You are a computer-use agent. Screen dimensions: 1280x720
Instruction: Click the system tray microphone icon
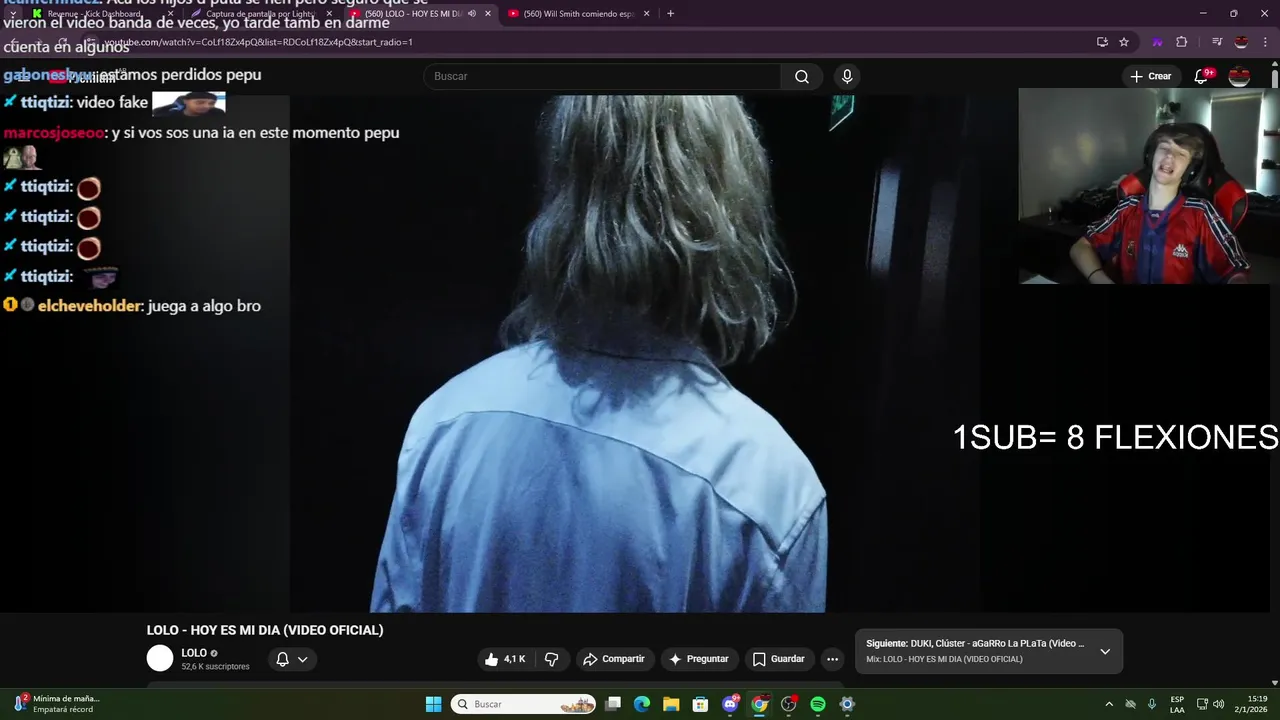(x=1152, y=704)
